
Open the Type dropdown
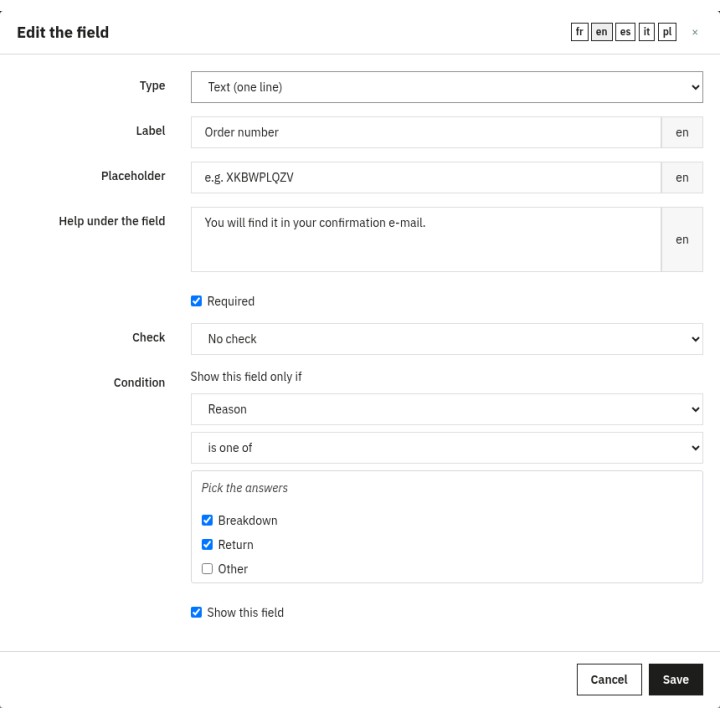click(447, 87)
